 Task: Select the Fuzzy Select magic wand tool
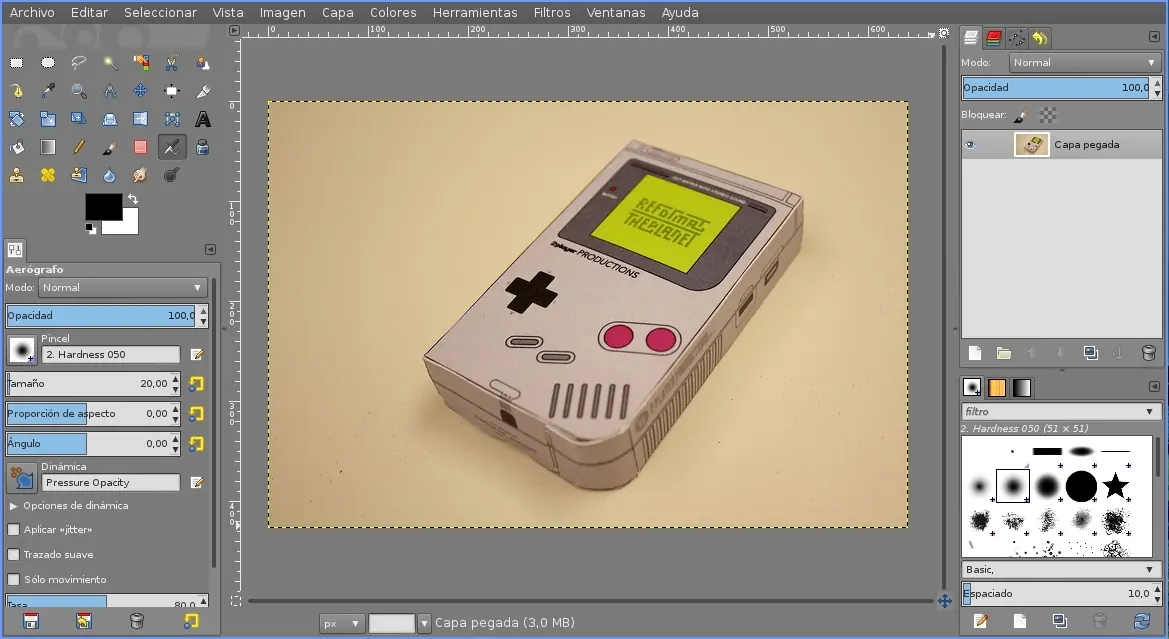click(110, 63)
